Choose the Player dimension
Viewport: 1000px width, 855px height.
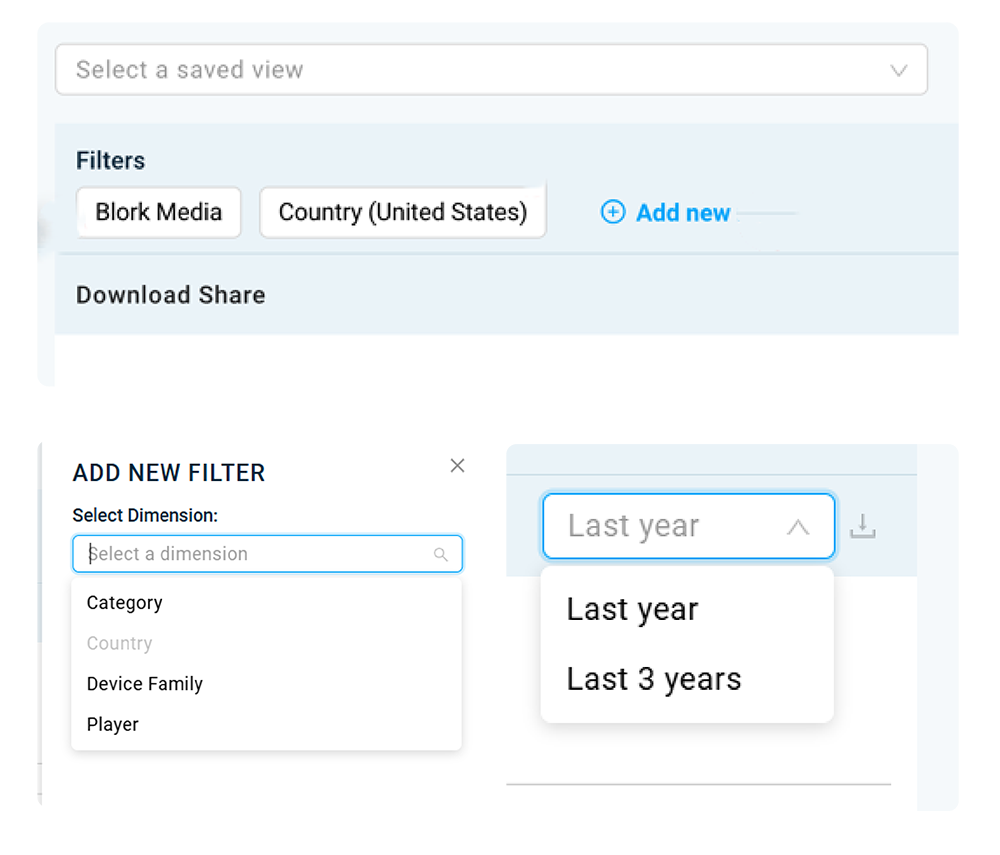[x=112, y=725]
